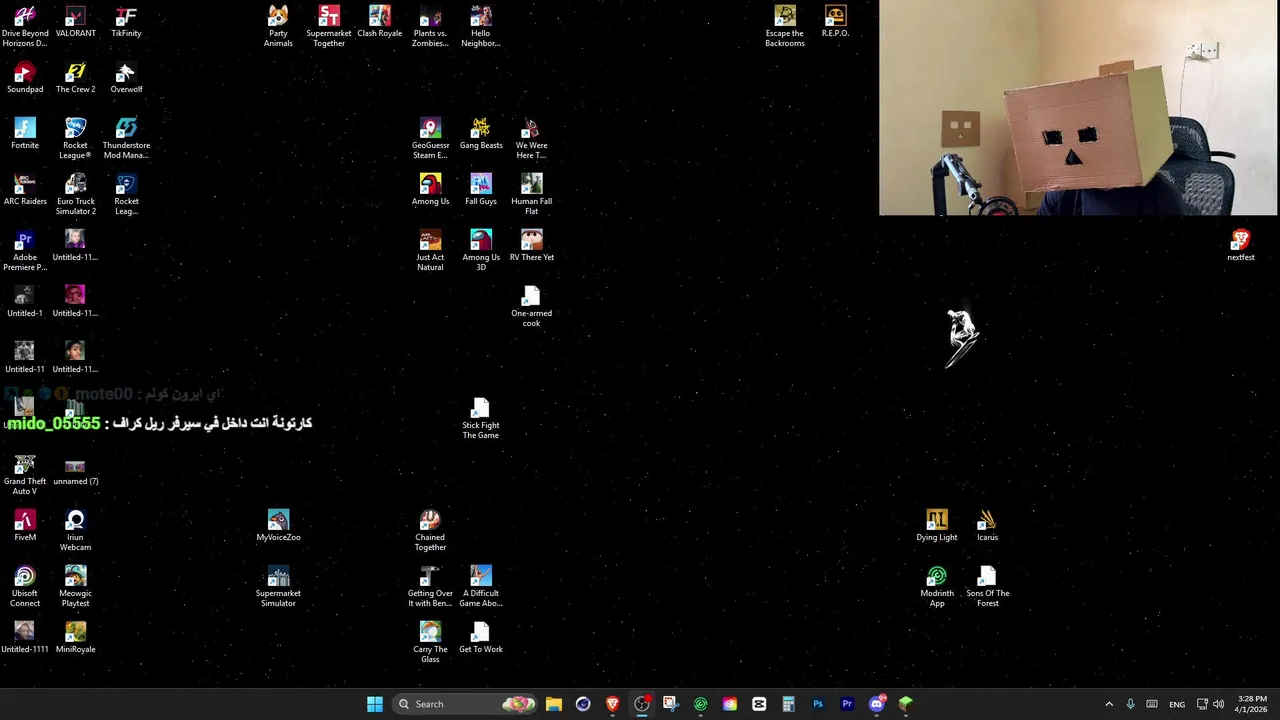Open File Explorer from the taskbar
Image resolution: width=1280 pixels, height=720 pixels.
click(554, 704)
